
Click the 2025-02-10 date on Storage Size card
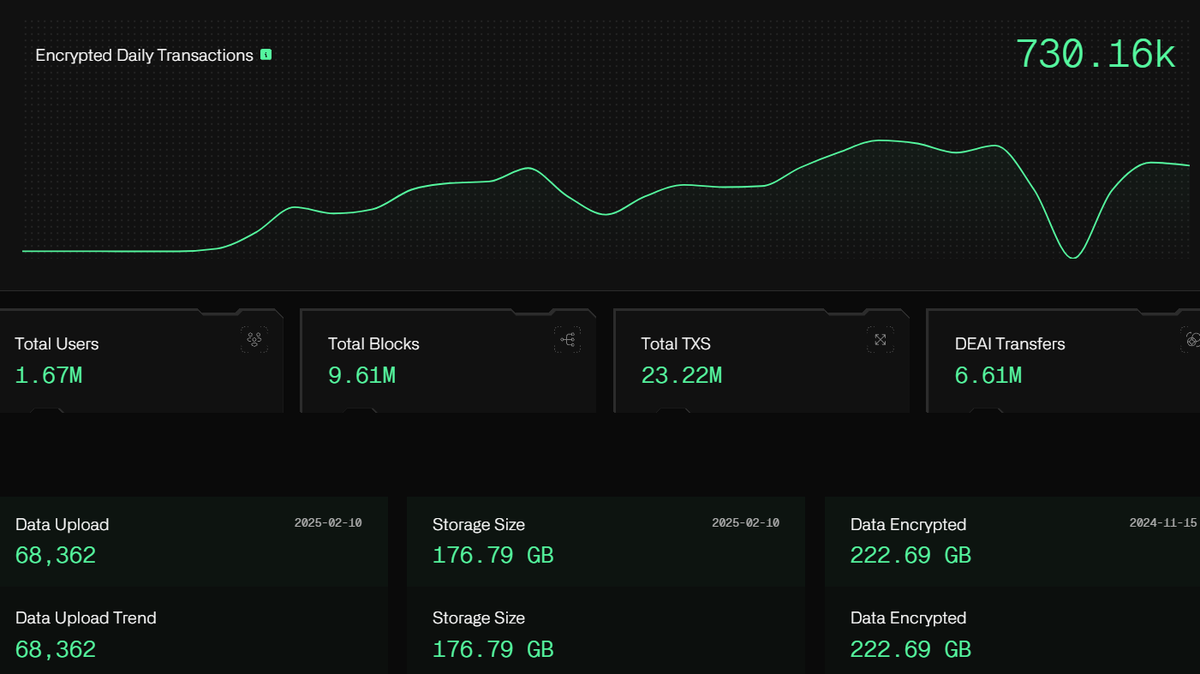(745, 523)
